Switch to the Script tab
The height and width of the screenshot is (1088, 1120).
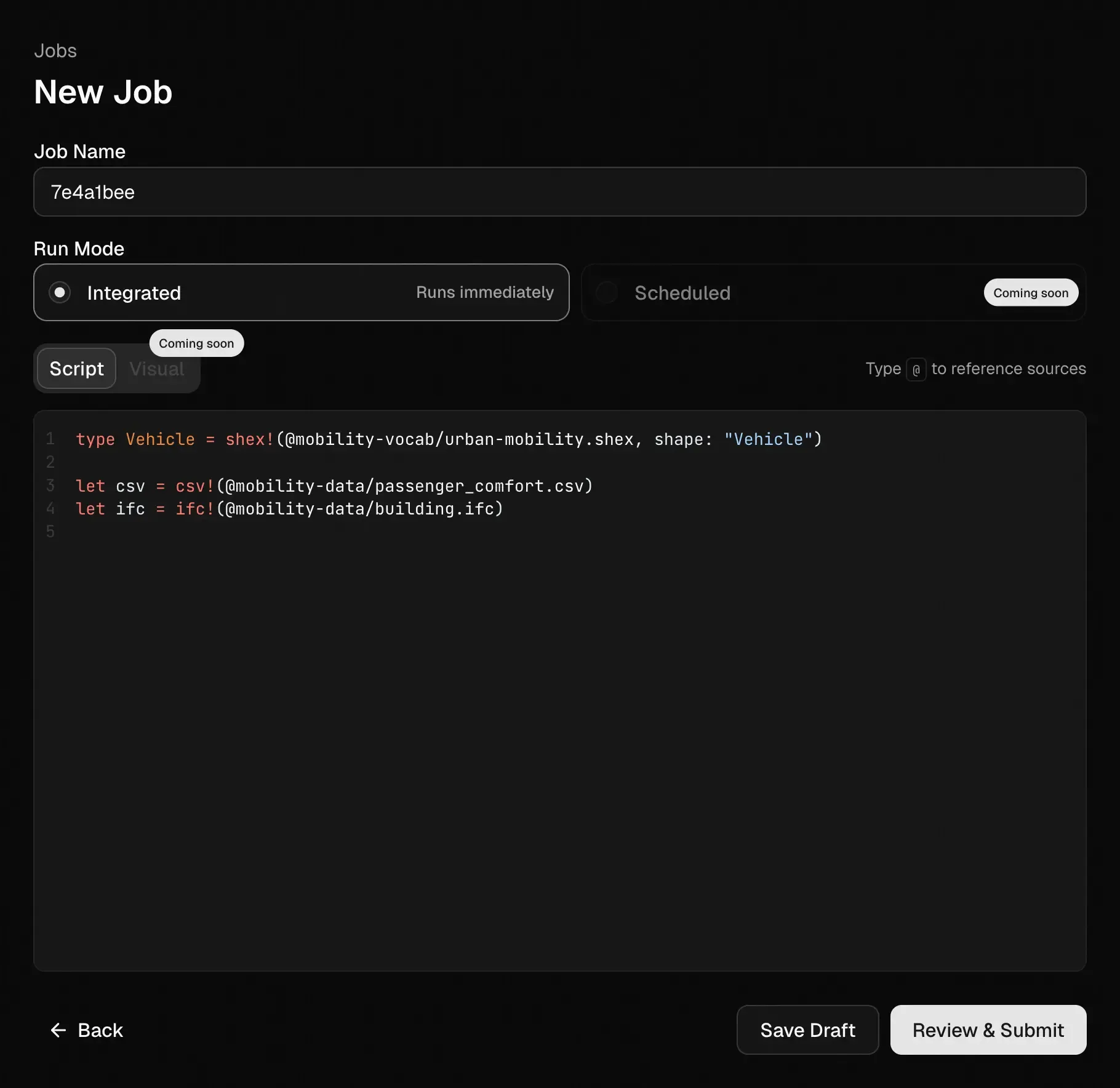76,369
